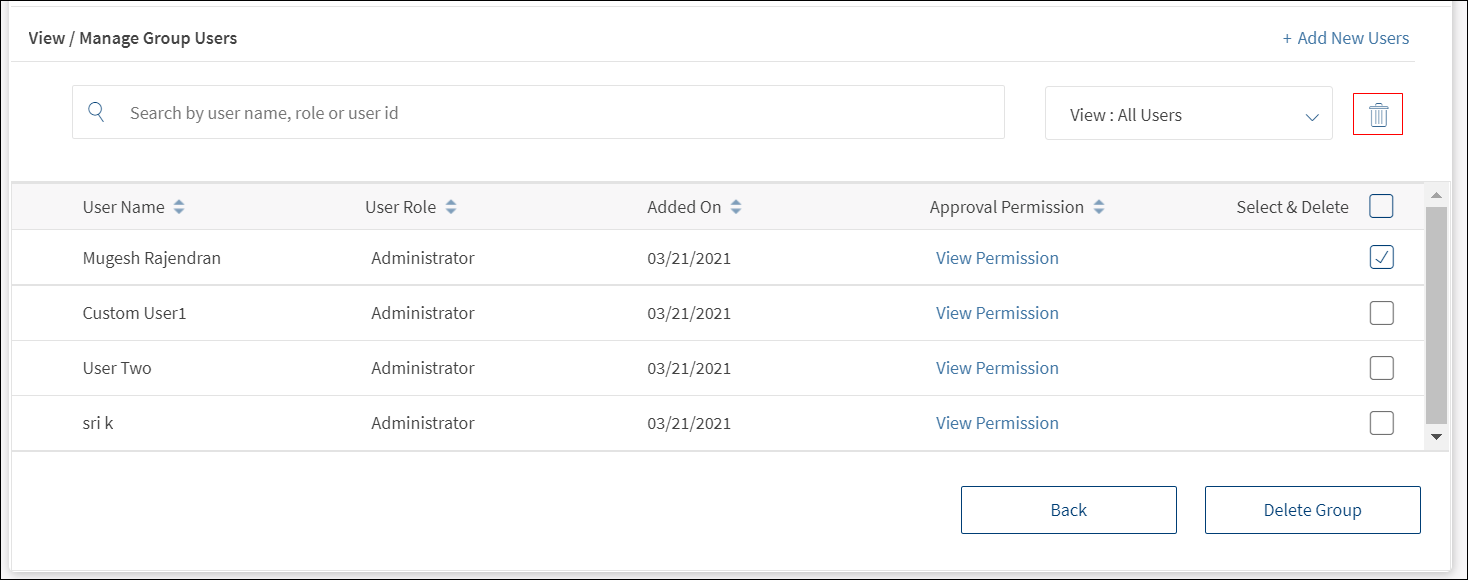The image size is (1468, 580).
Task: Click the Delete Group button
Action: [1312, 510]
